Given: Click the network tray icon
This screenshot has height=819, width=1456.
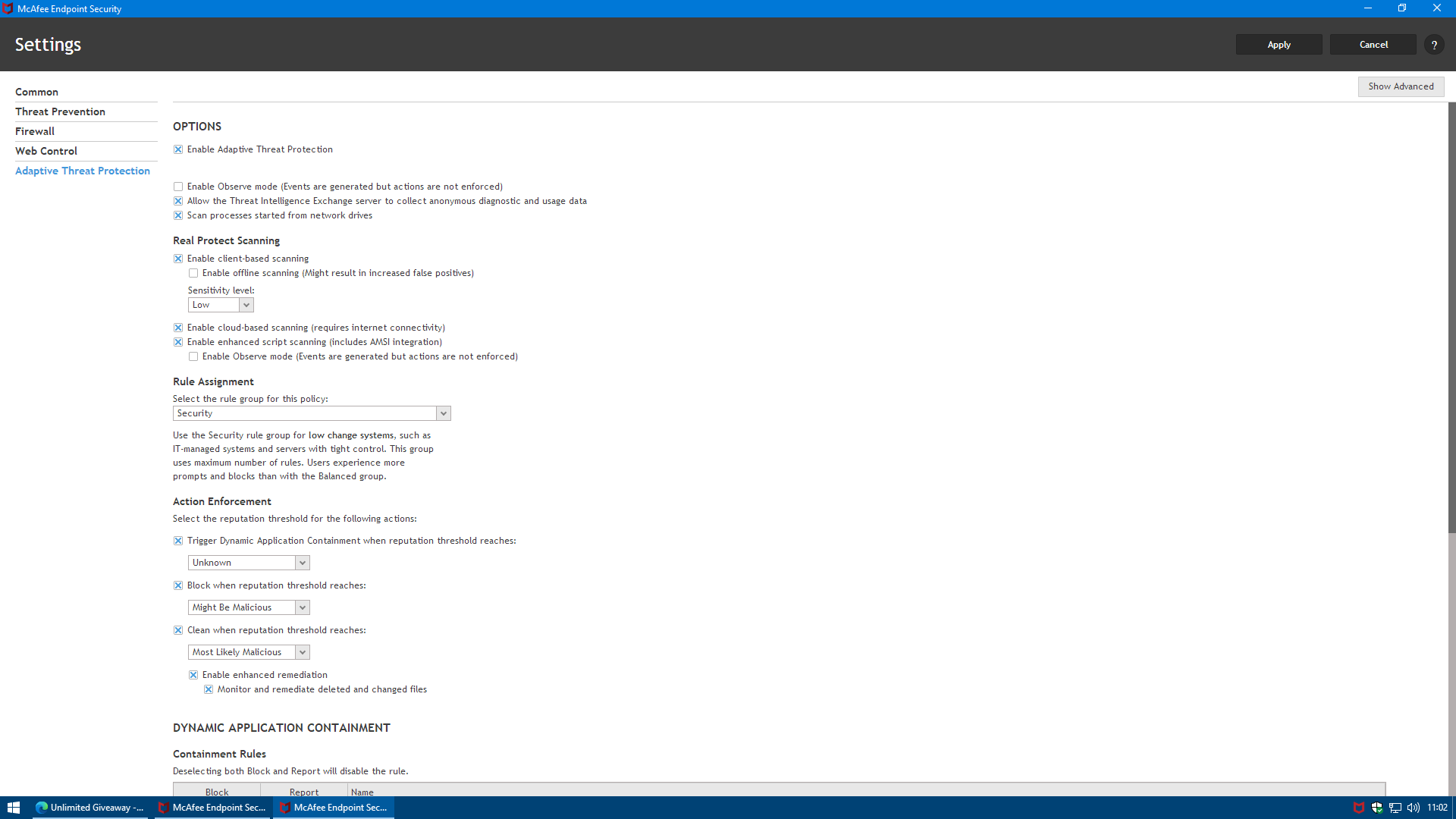Looking at the screenshot, I should 1395,808.
